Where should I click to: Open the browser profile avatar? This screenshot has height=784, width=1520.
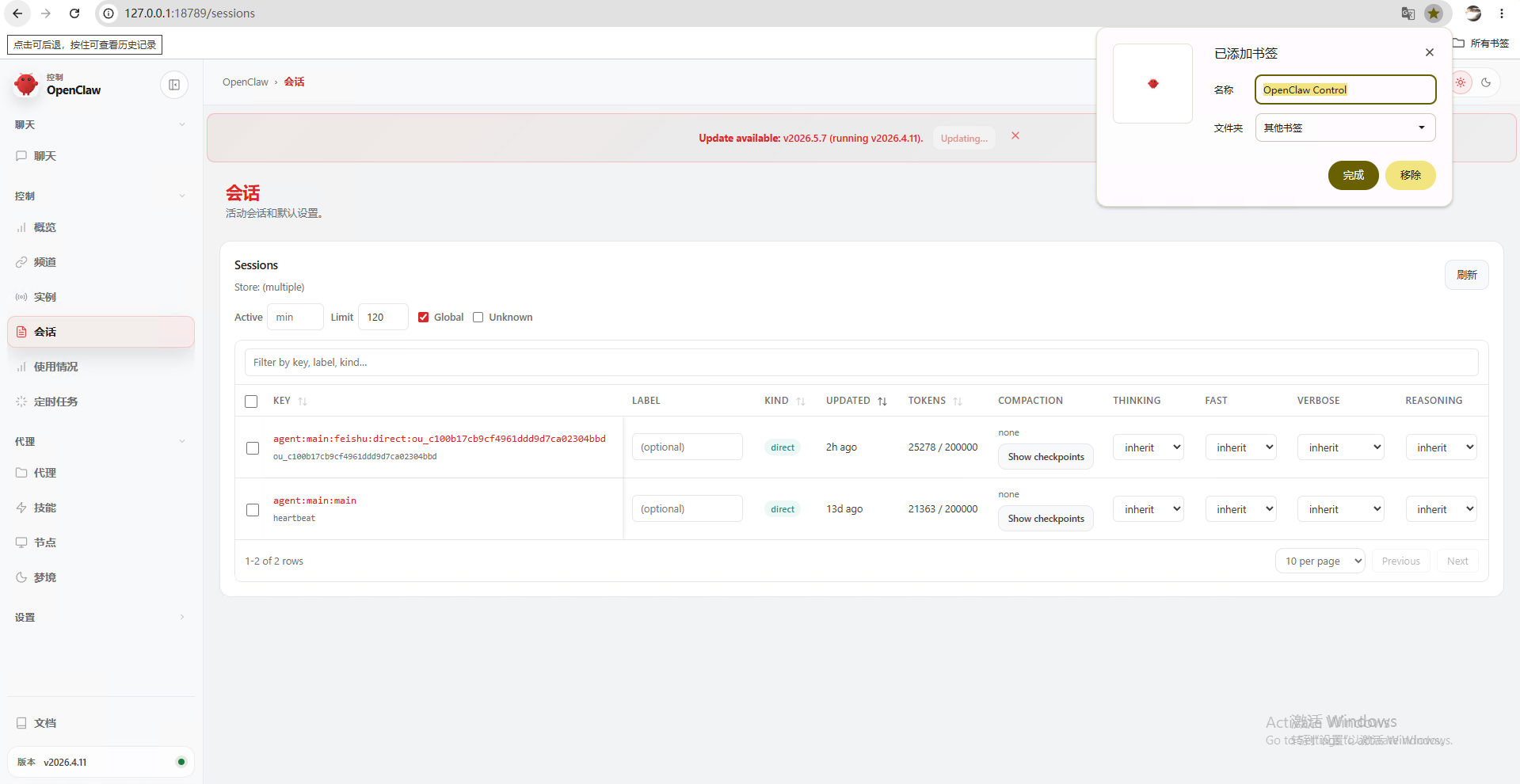(1473, 13)
